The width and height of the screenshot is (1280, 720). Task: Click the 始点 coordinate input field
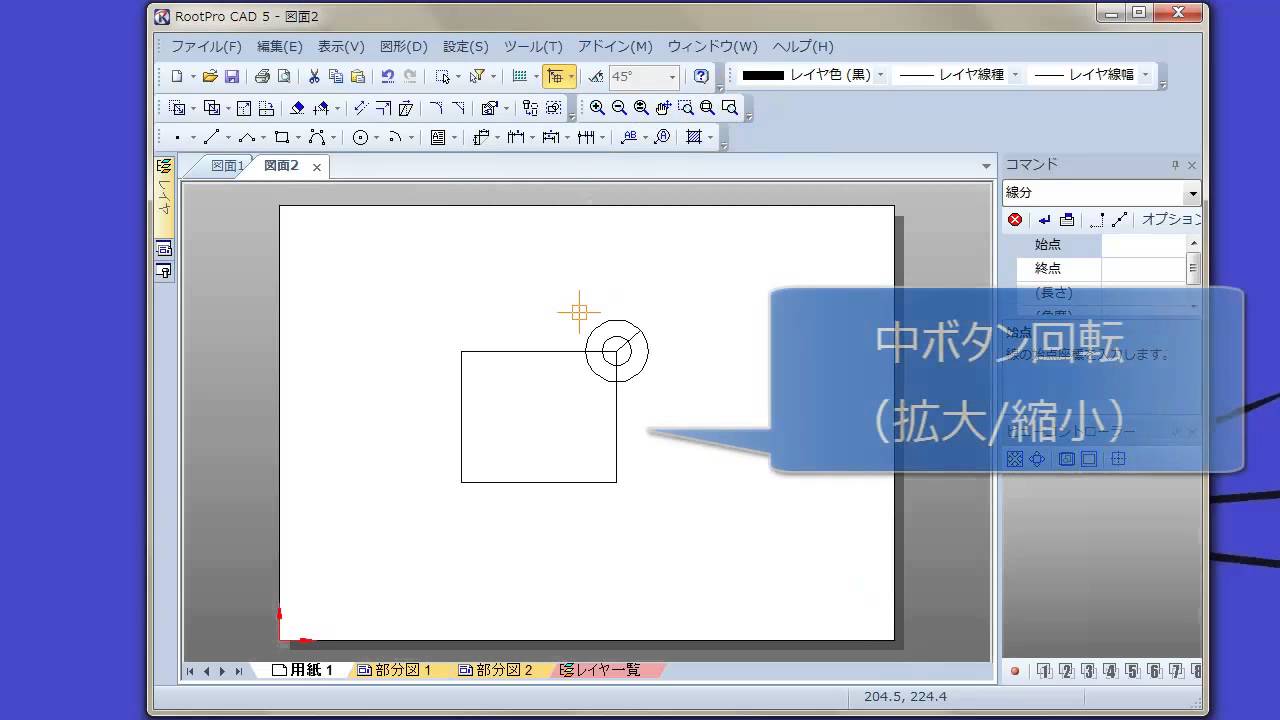(1143, 244)
